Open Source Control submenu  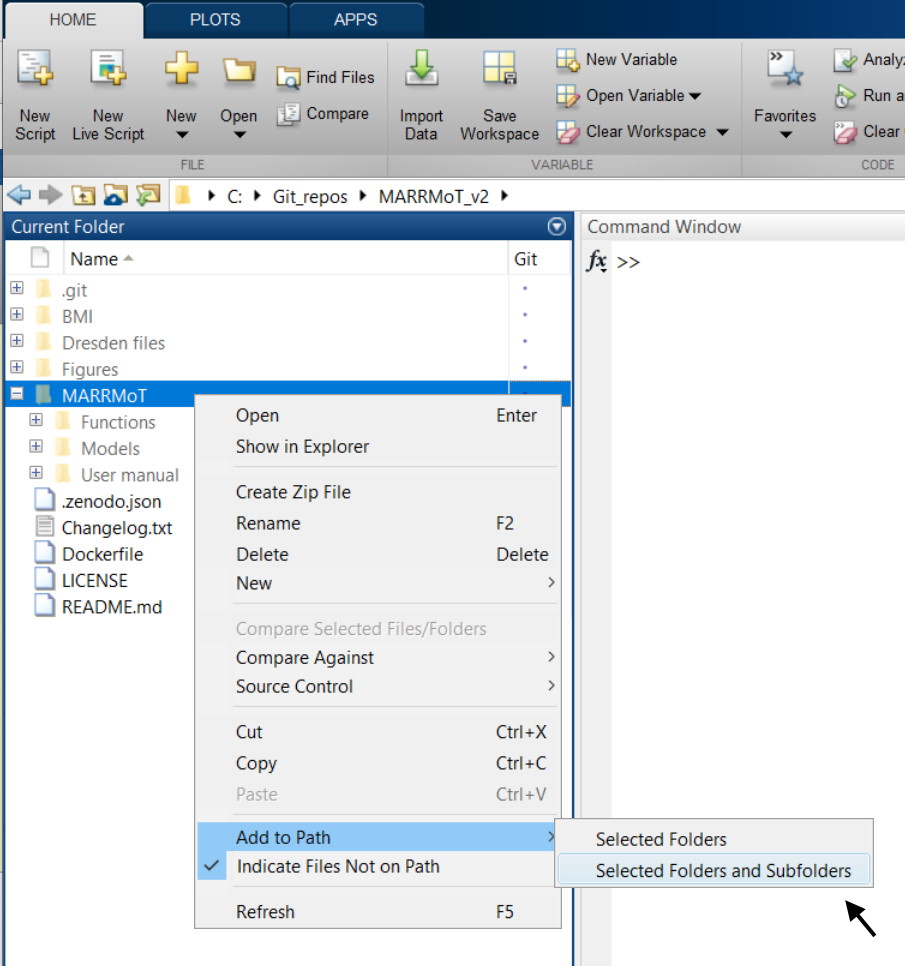click(378, 687)
